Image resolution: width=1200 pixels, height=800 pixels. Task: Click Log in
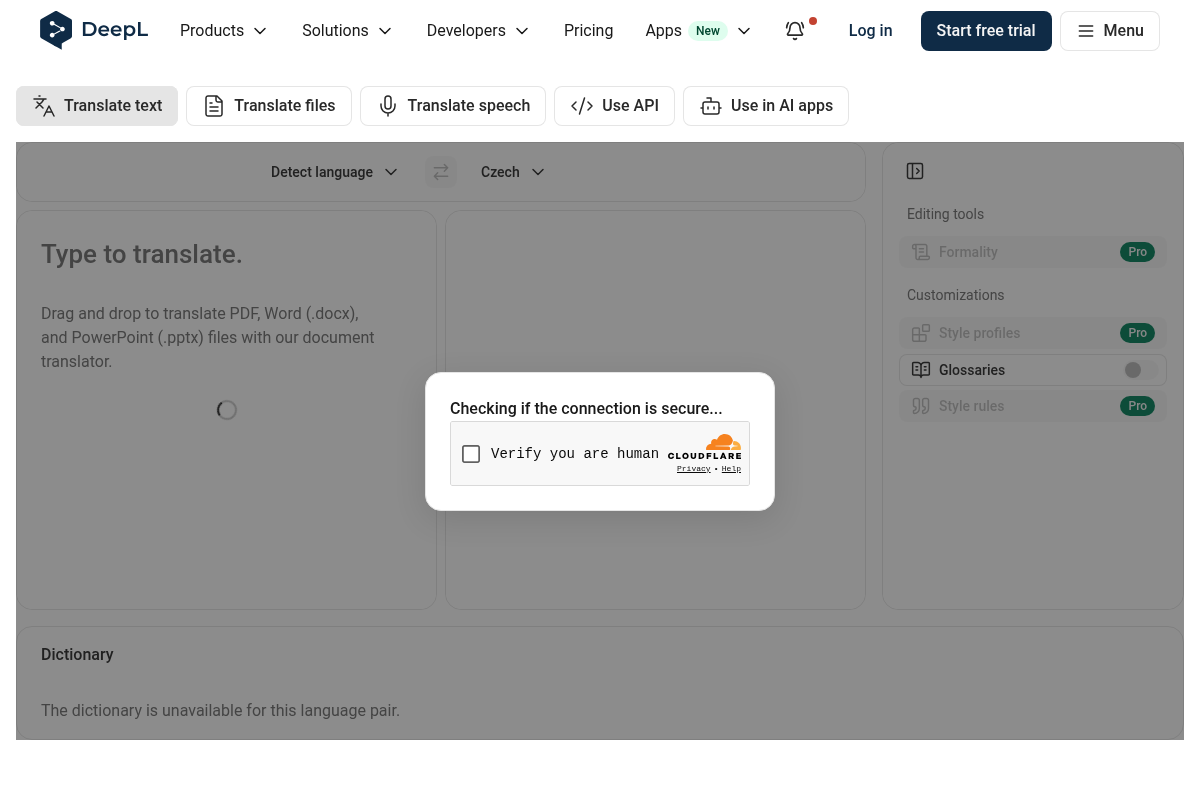pyautogui.click(x=870, y=31)
